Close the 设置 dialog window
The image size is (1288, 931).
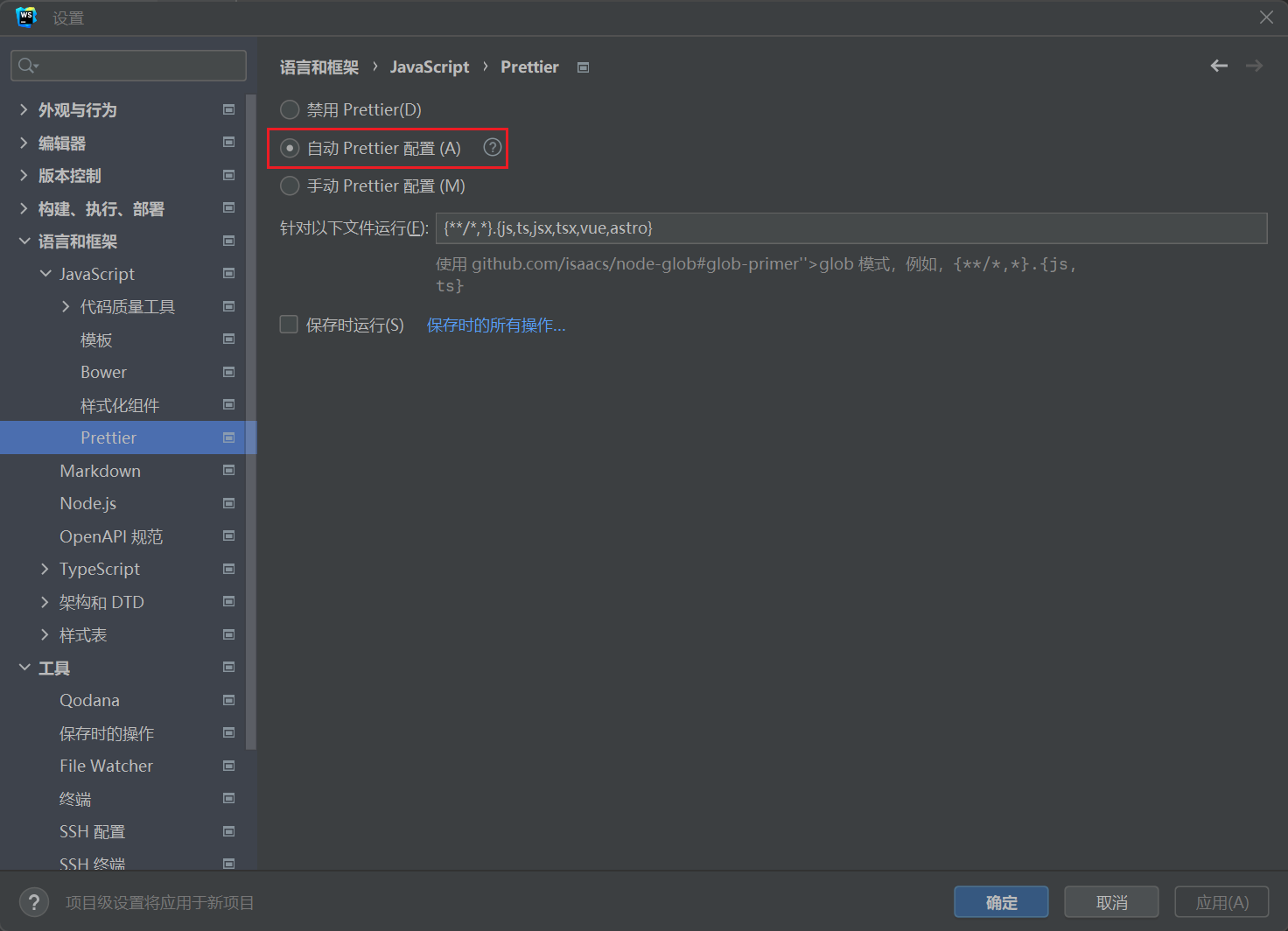[1266, 17]
